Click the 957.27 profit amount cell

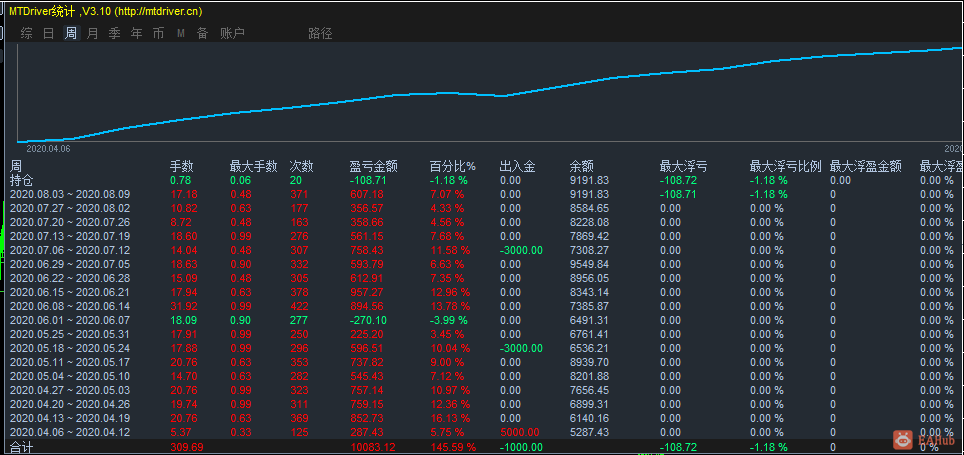[x=366, y=292]
